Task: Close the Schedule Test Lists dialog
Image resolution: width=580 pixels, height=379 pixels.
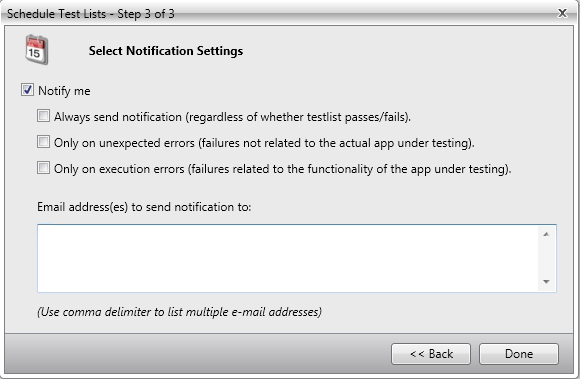Action: [562, 13]
